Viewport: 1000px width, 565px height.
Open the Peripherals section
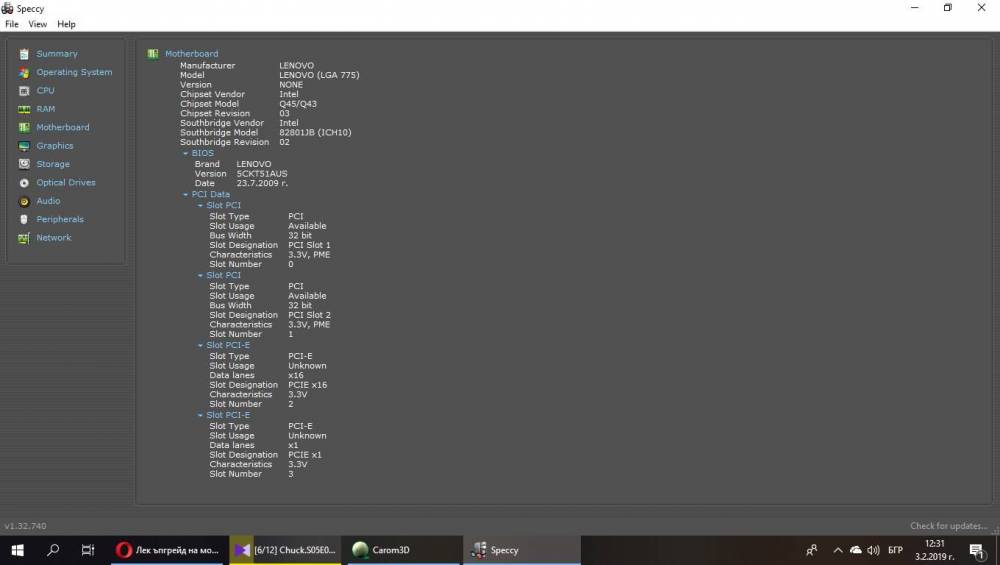tap(60, 219)
